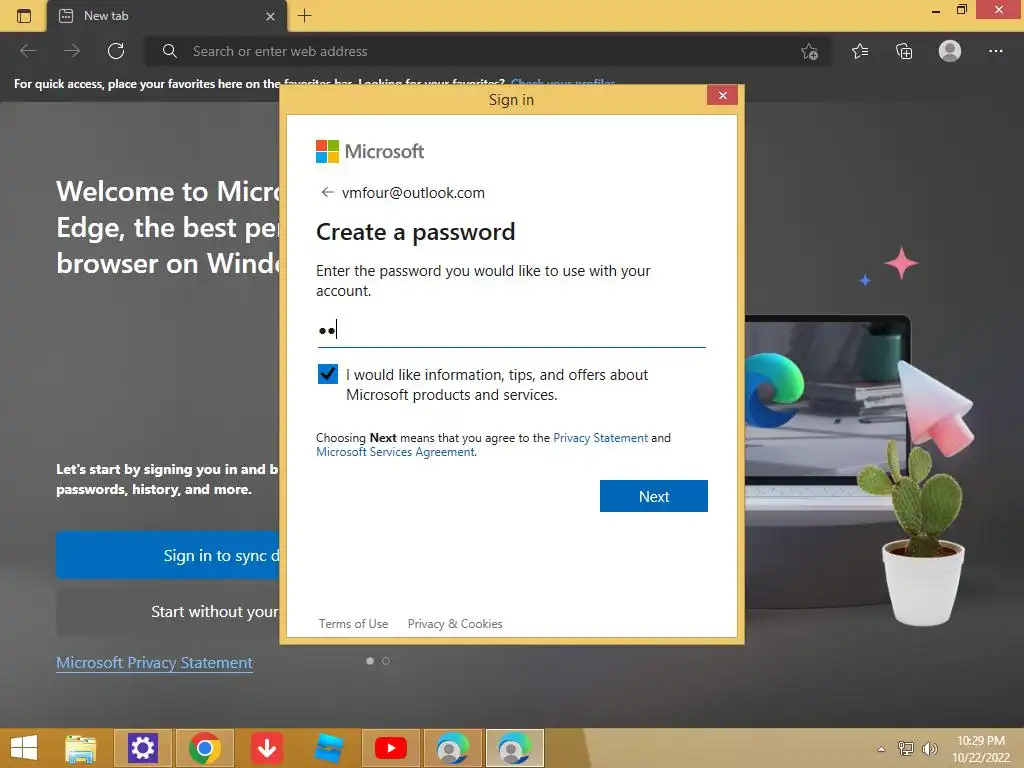Show hidden system tray icons
This screenshot has height=768, width=1024.
click(882, 749)
